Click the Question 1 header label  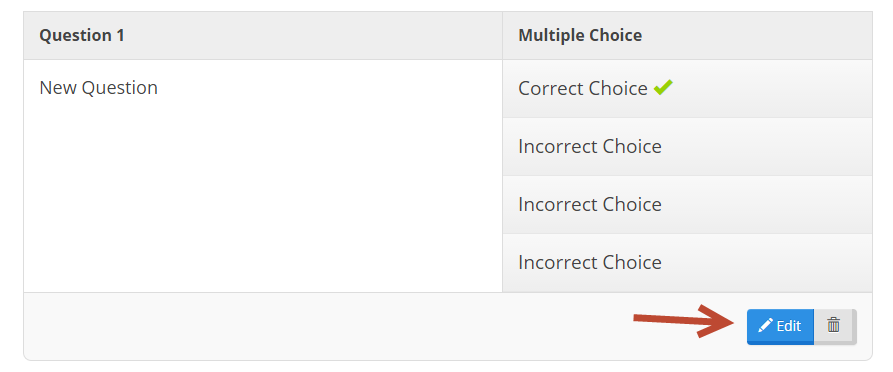click(82, 35)
